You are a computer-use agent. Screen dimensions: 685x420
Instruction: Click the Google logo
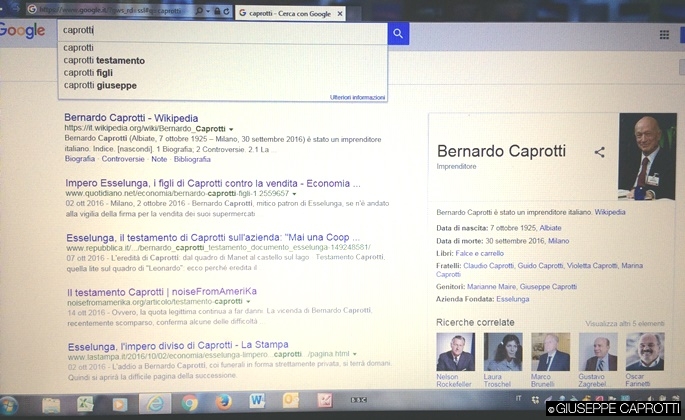22,31
